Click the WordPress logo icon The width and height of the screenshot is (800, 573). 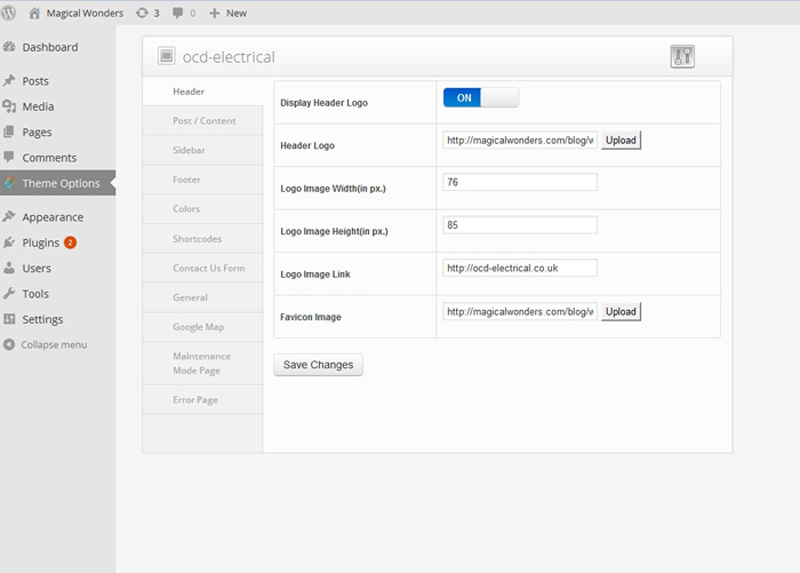[9, 13]
